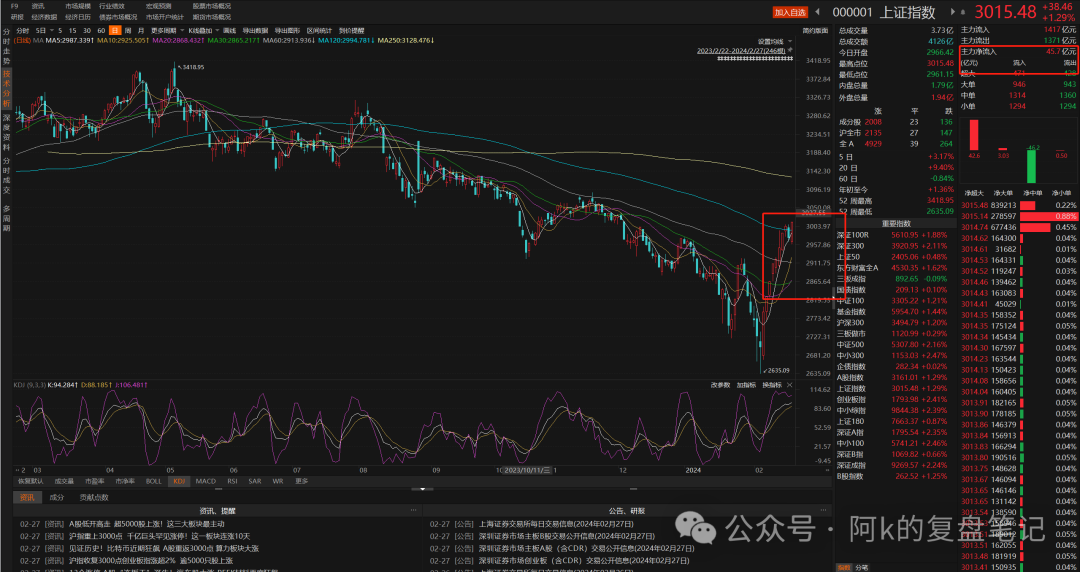Viewport: 1080px width, 572px height.
Task: Select 深度资料 in left sidebar
Action: [6, 132]
